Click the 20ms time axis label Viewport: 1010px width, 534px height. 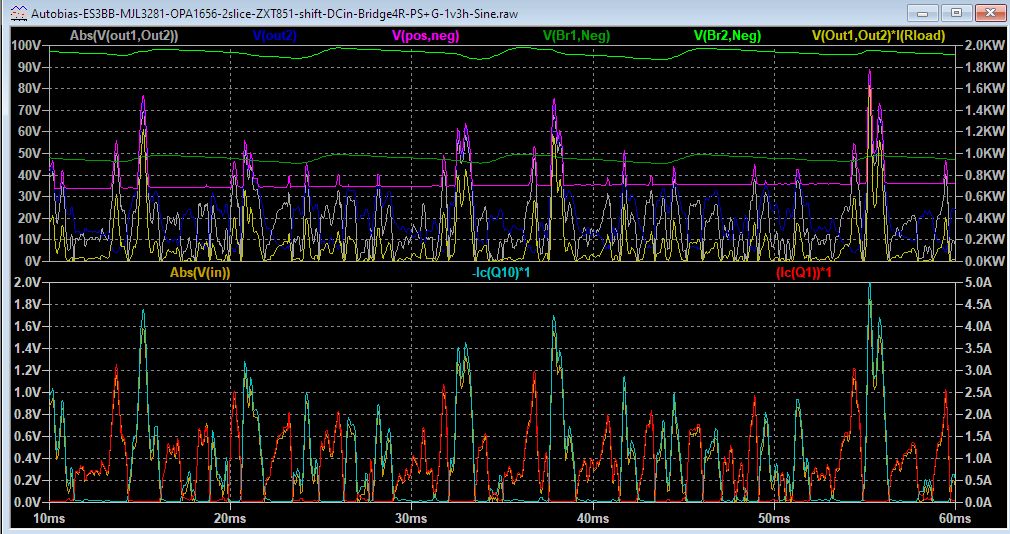[x=230, y=519]
